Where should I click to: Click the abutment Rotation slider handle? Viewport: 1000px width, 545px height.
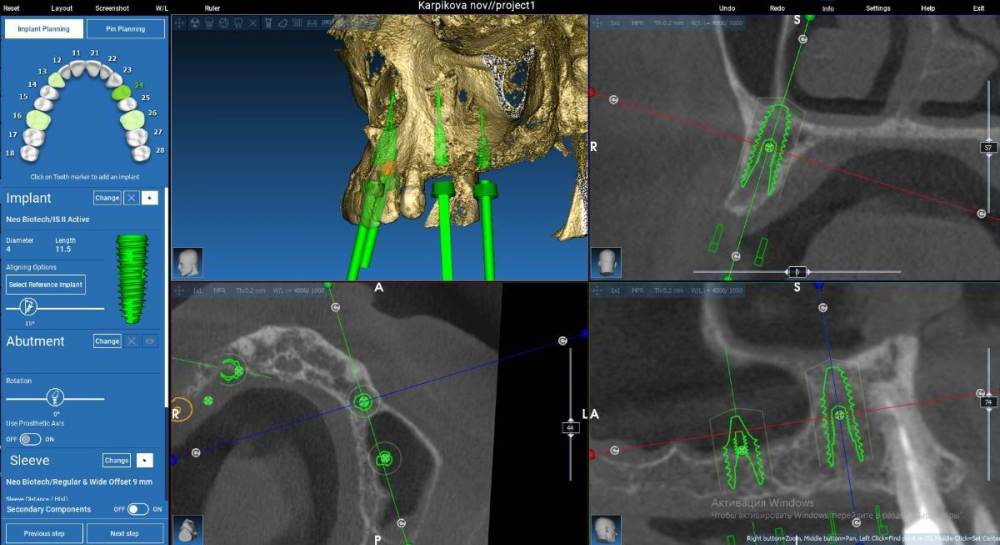(x=56, y=396)
